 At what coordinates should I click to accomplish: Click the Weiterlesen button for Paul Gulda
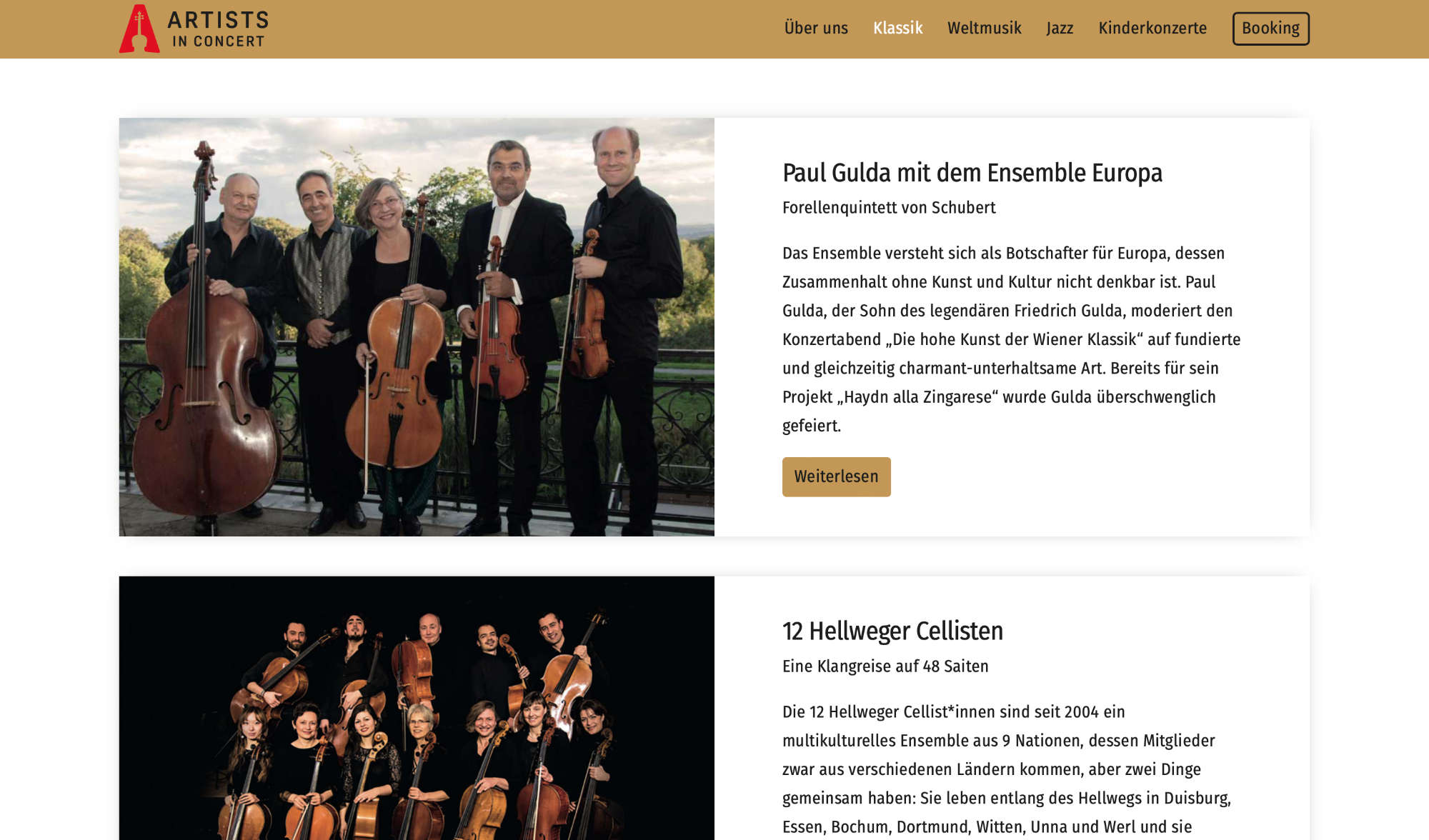(x=836, y=476)
